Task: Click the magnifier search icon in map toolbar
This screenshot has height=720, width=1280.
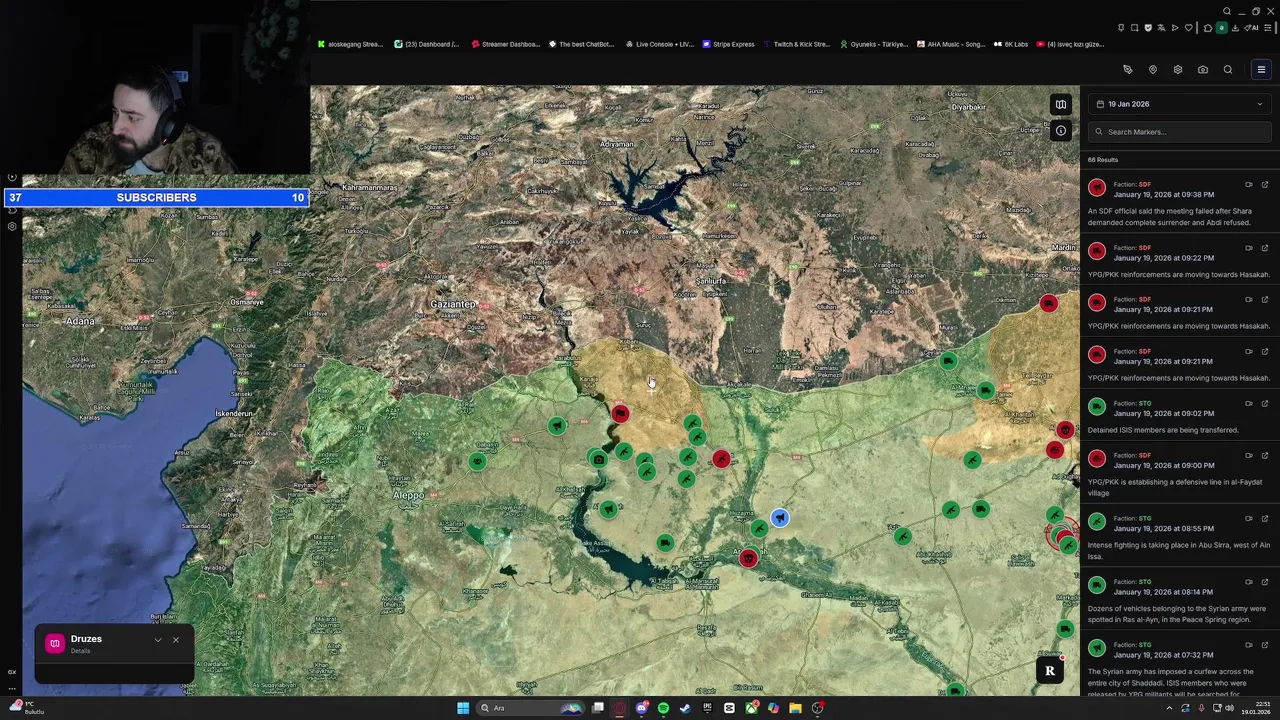Action: (1227, 70)
